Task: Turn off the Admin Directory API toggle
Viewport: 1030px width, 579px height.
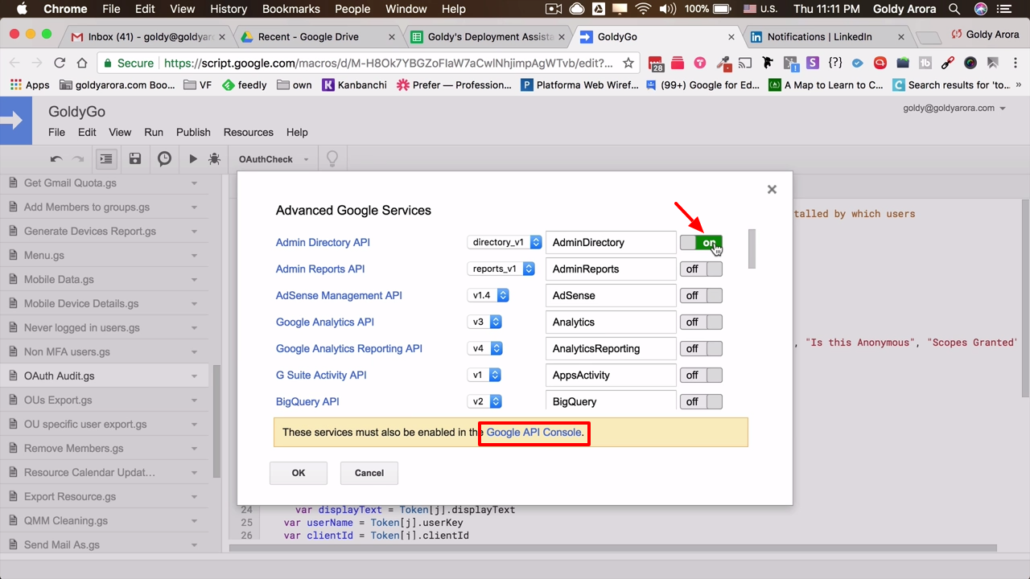Action: point(702,243)
